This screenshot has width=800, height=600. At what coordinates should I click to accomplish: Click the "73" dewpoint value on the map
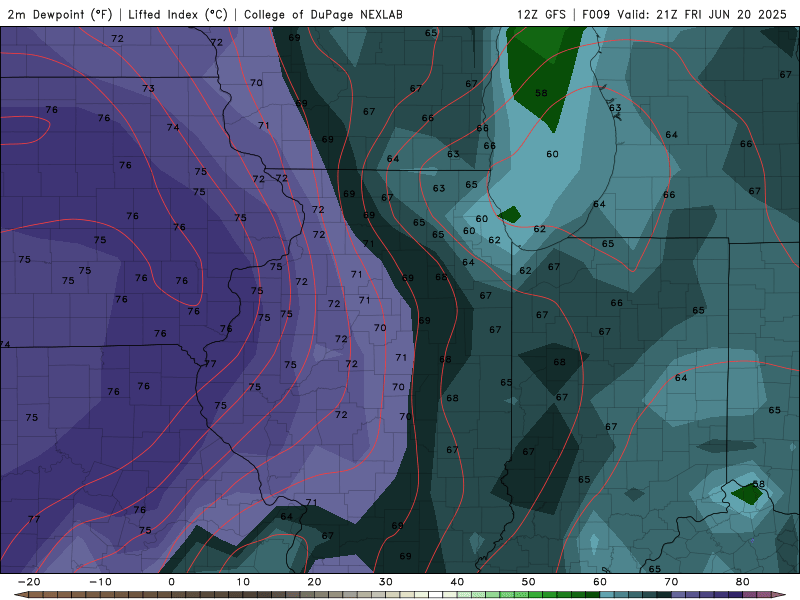pyautogui.click(x=148, y=88)
